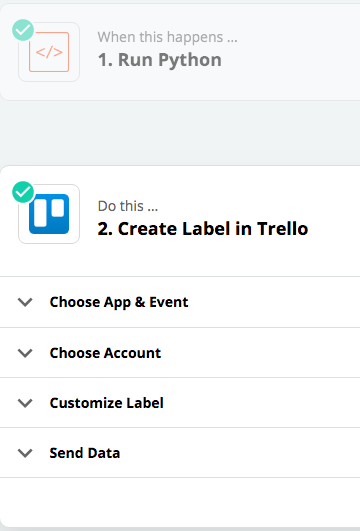Click the code brackets icon for Run Python
This screenshot has width=360, height=531.
click(x=49, y=52)
